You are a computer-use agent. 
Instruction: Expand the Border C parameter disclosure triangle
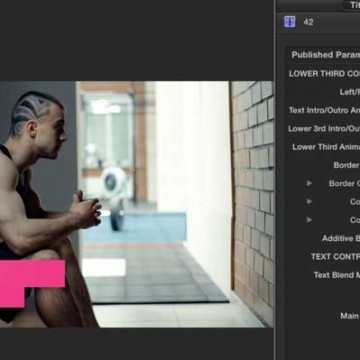[310, 183]
